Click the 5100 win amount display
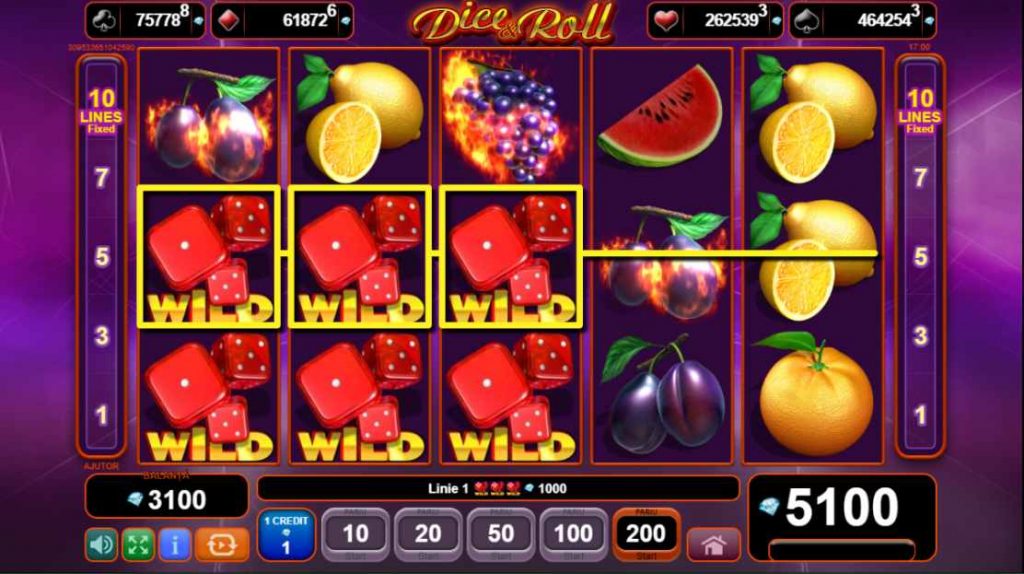This screenshot has width=1024, height=574. click(842, 507)
